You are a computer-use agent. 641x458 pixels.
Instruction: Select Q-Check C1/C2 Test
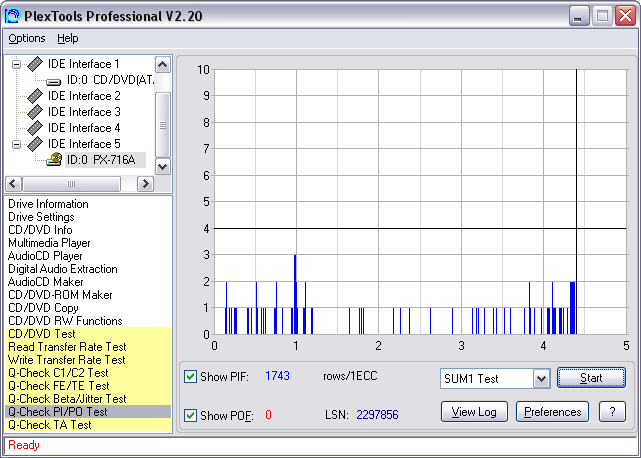click(x=88, y=373)
